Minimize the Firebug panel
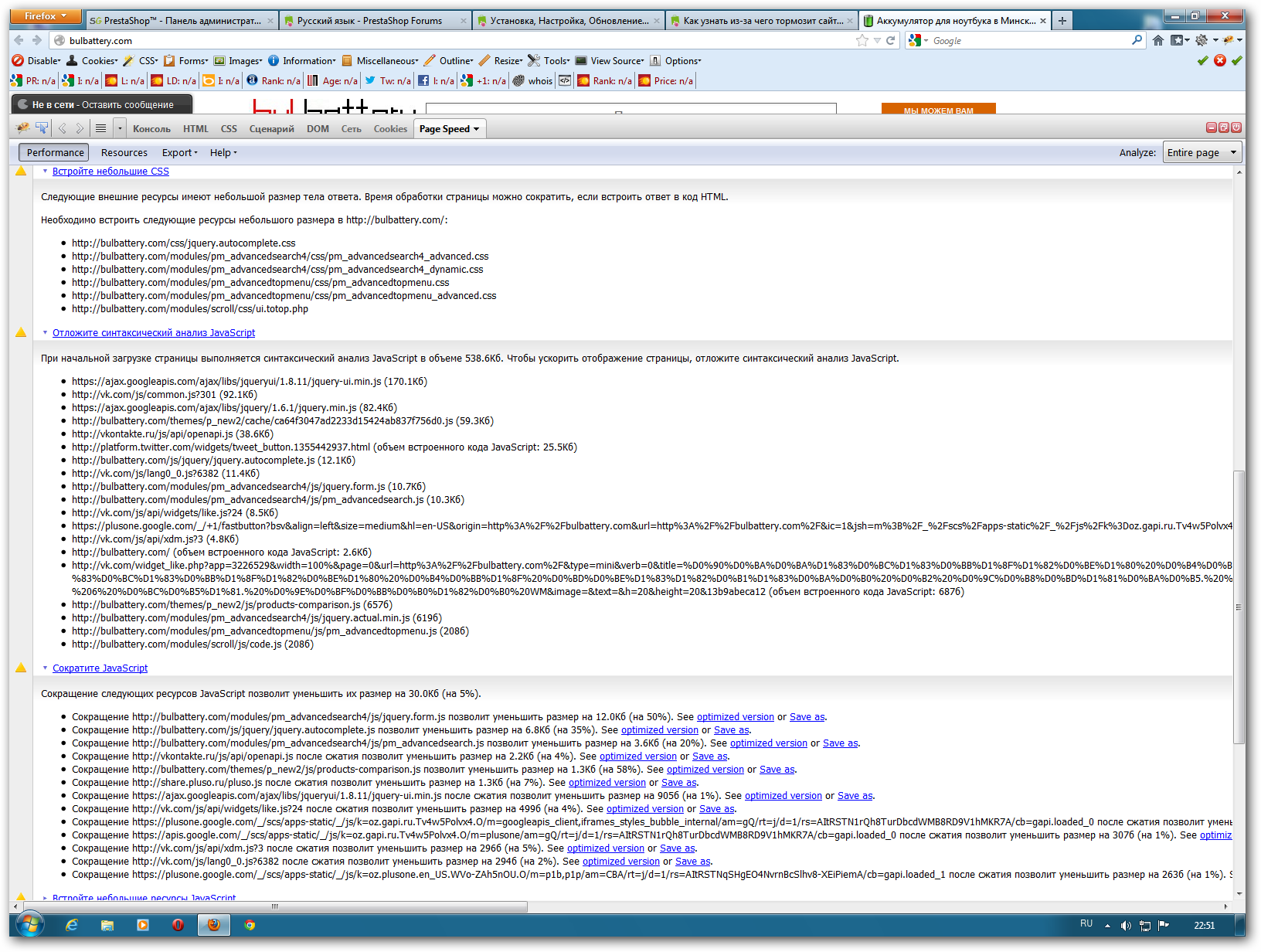The image size is (1261, 952). [1212, 127]
